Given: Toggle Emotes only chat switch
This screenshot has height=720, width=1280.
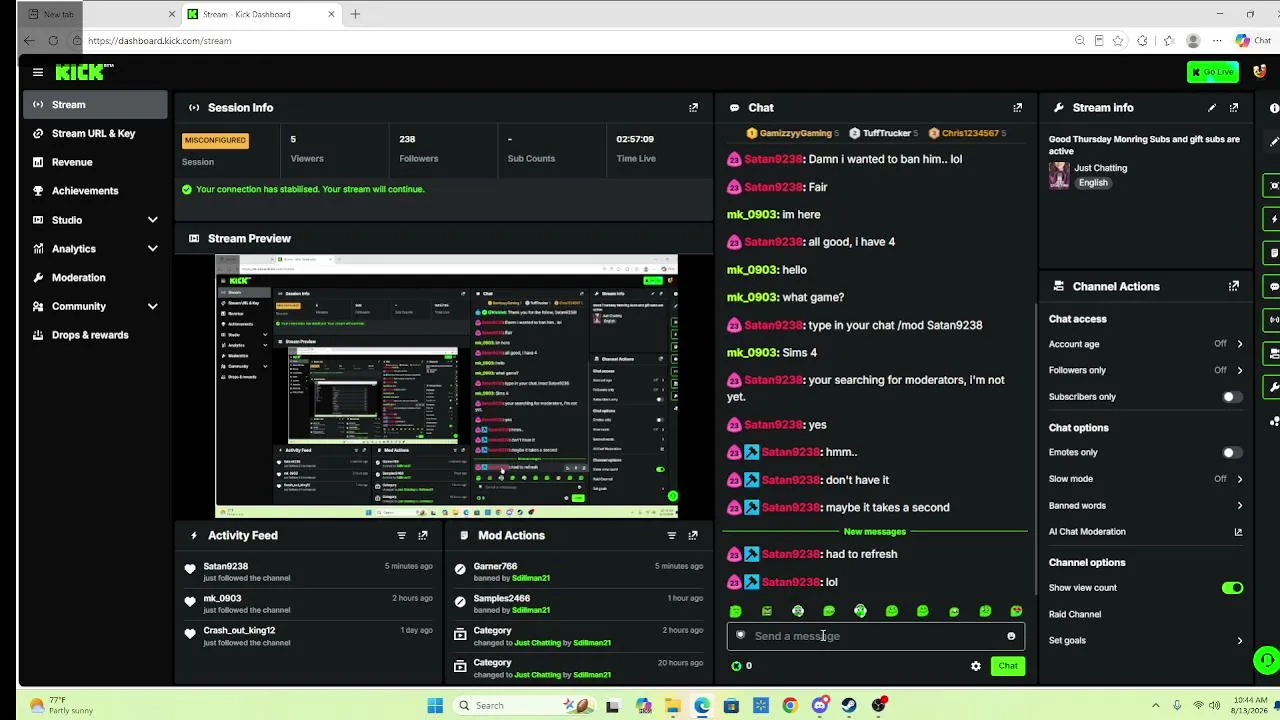Looking at the screenshot, I should 1232,453.
